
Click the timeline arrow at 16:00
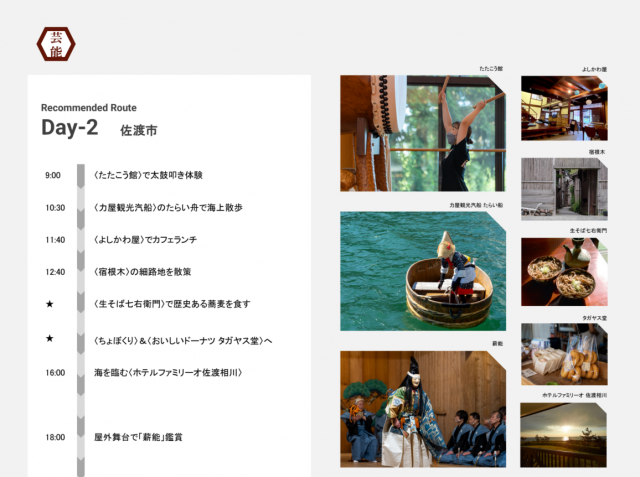point(81,384)
